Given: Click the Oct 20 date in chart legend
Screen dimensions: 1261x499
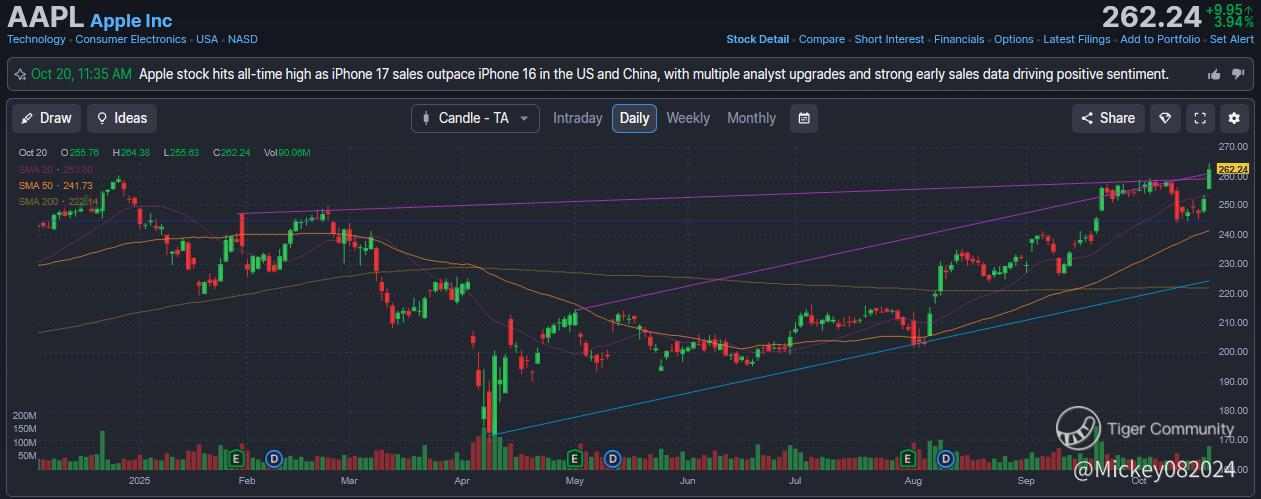Looking at the screenshot, I should (33, 153).
